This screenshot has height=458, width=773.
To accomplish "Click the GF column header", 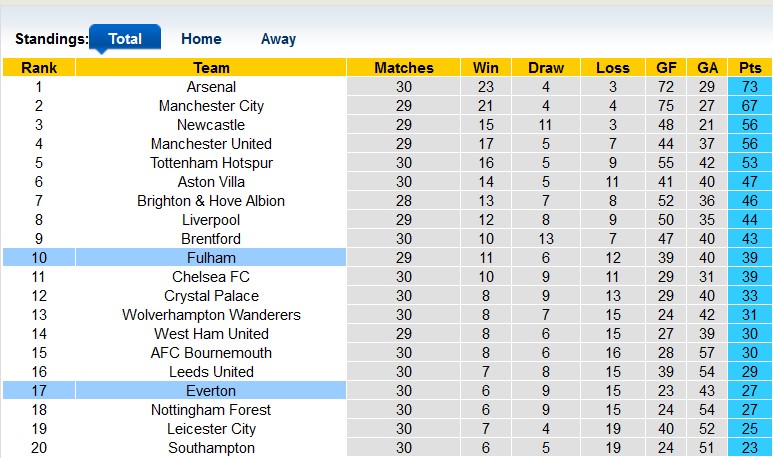I will click(x=666, y=68).
